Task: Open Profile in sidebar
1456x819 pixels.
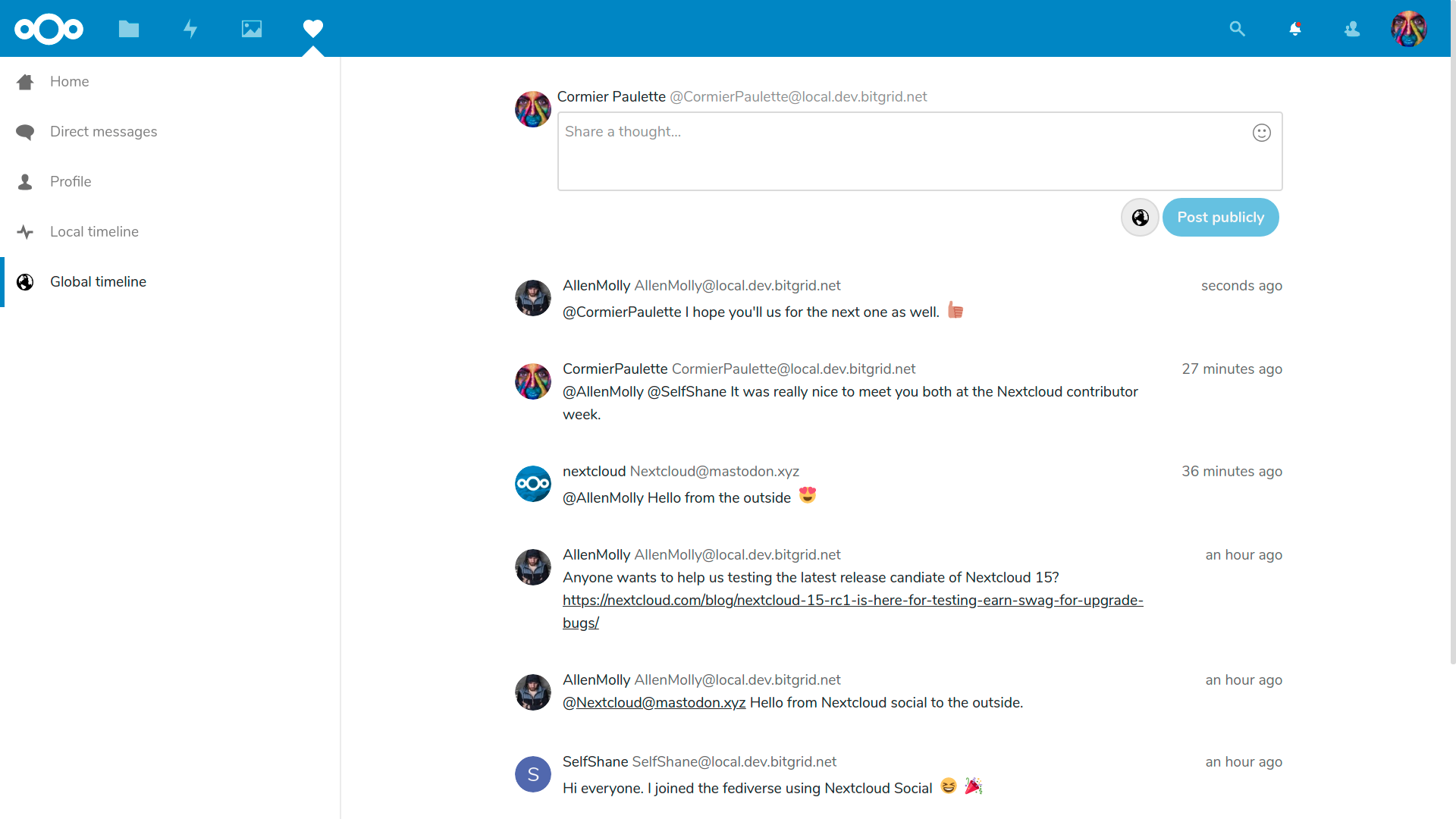Action: [71, 181]
